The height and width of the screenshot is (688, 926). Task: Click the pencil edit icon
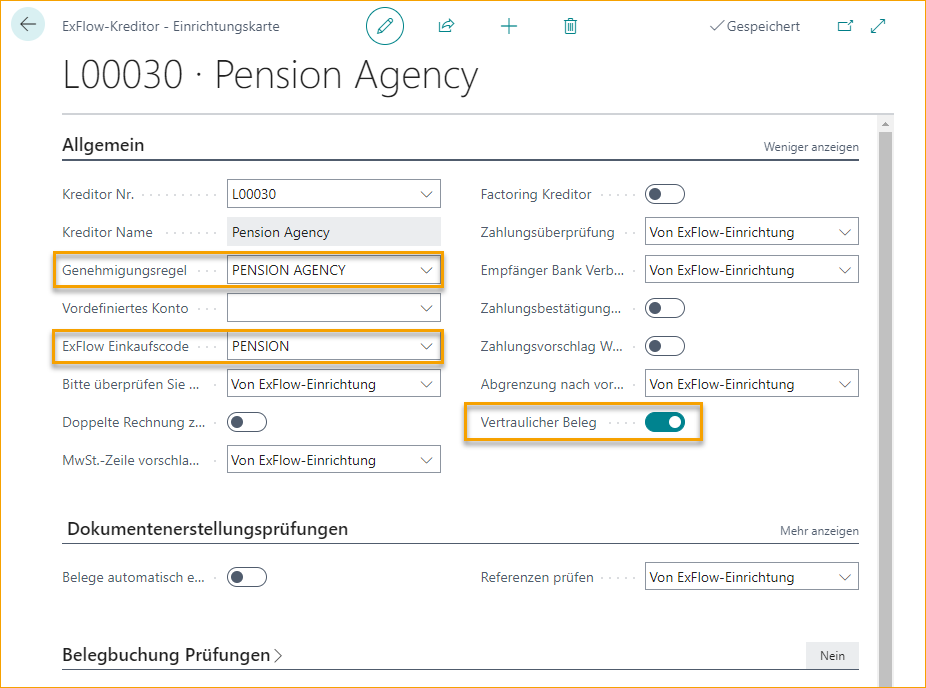385,26
